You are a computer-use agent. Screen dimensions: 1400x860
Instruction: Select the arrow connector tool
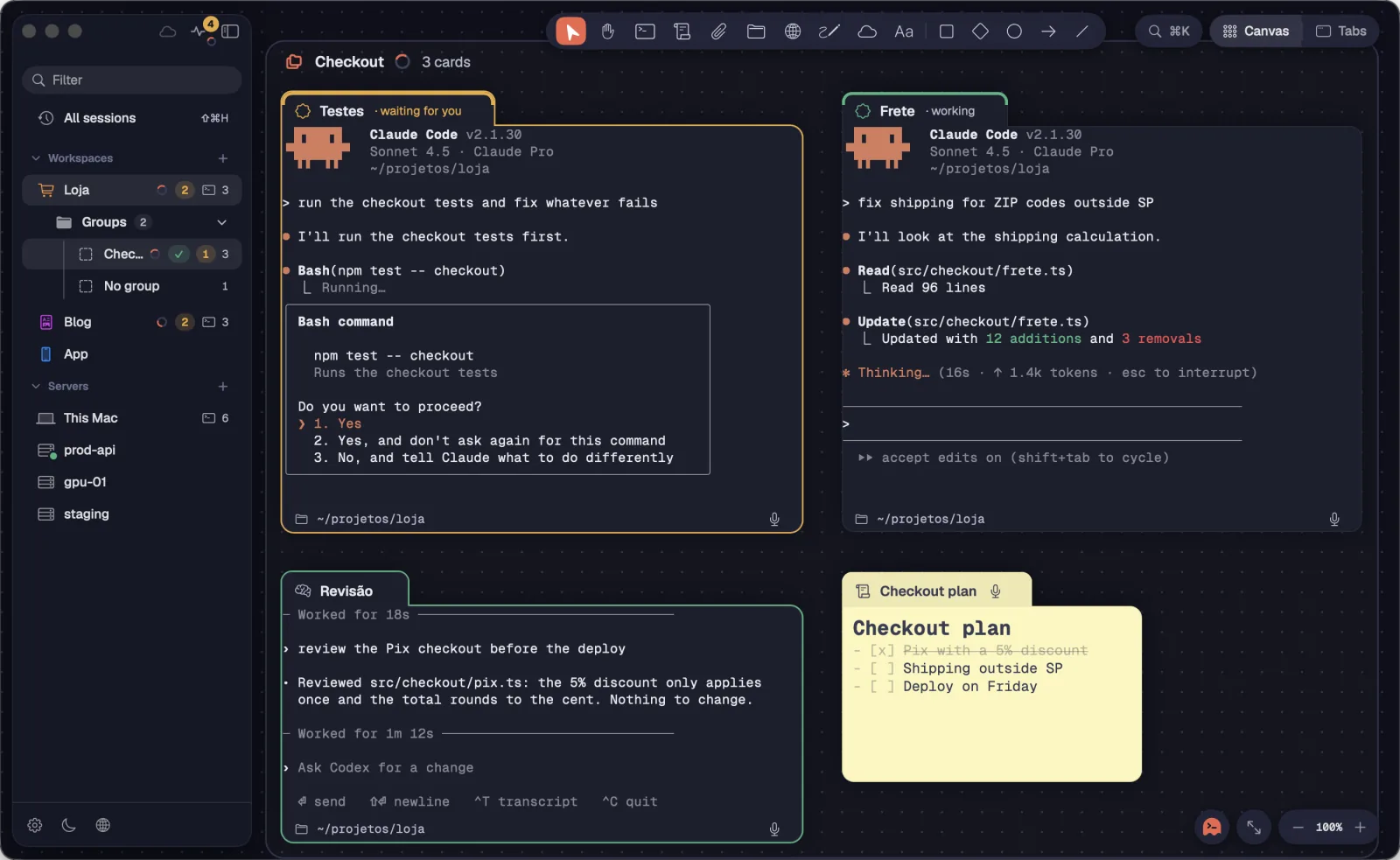tap(1048, 31)
